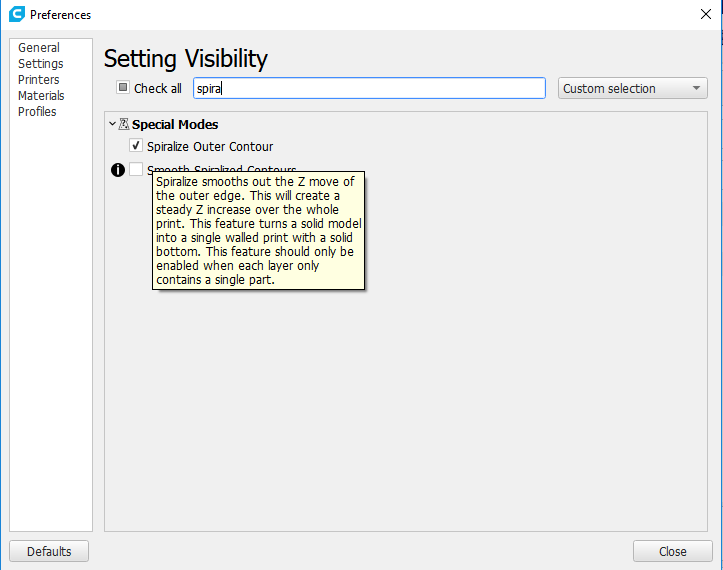
Task: Click the Cura logo in title bar
Action: 16,14
